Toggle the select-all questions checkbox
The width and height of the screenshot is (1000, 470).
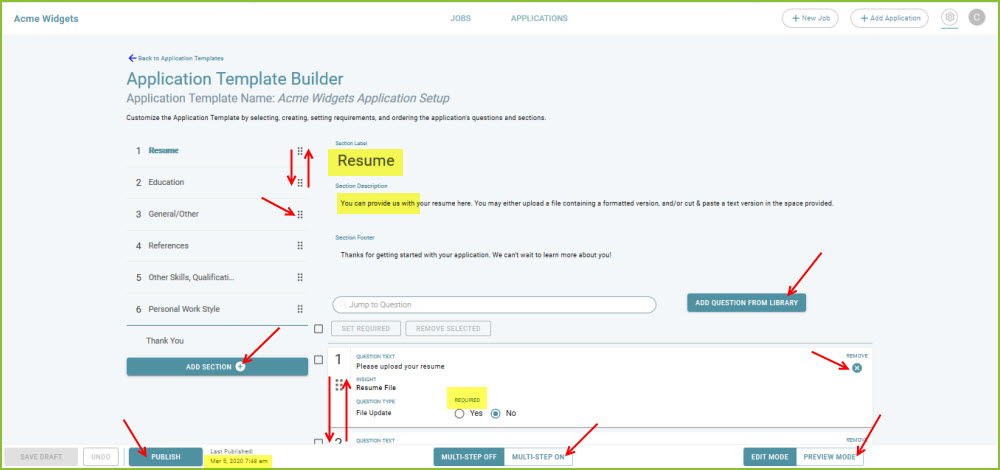click(x=319, y=329)
